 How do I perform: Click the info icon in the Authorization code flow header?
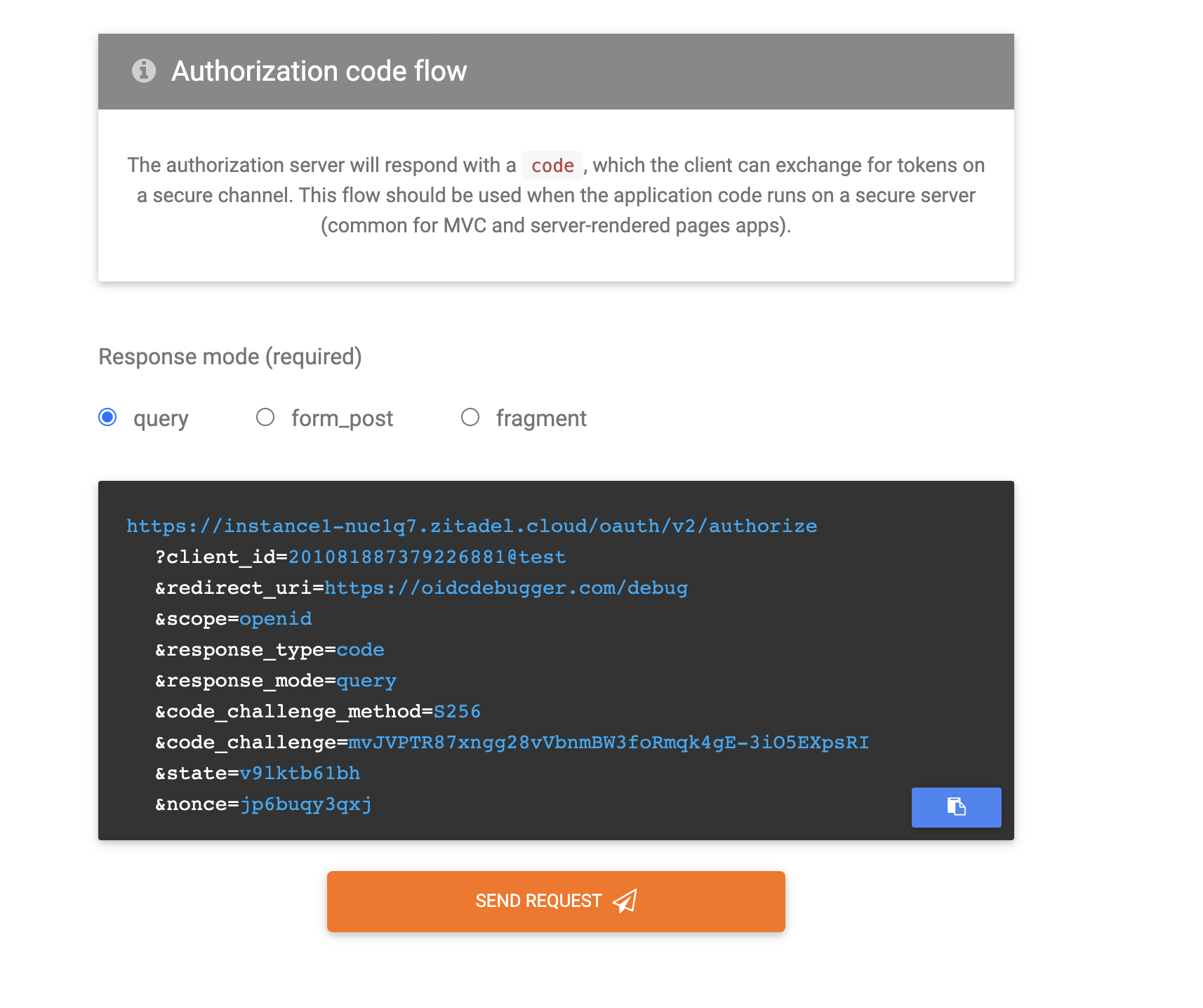point(143,70)
